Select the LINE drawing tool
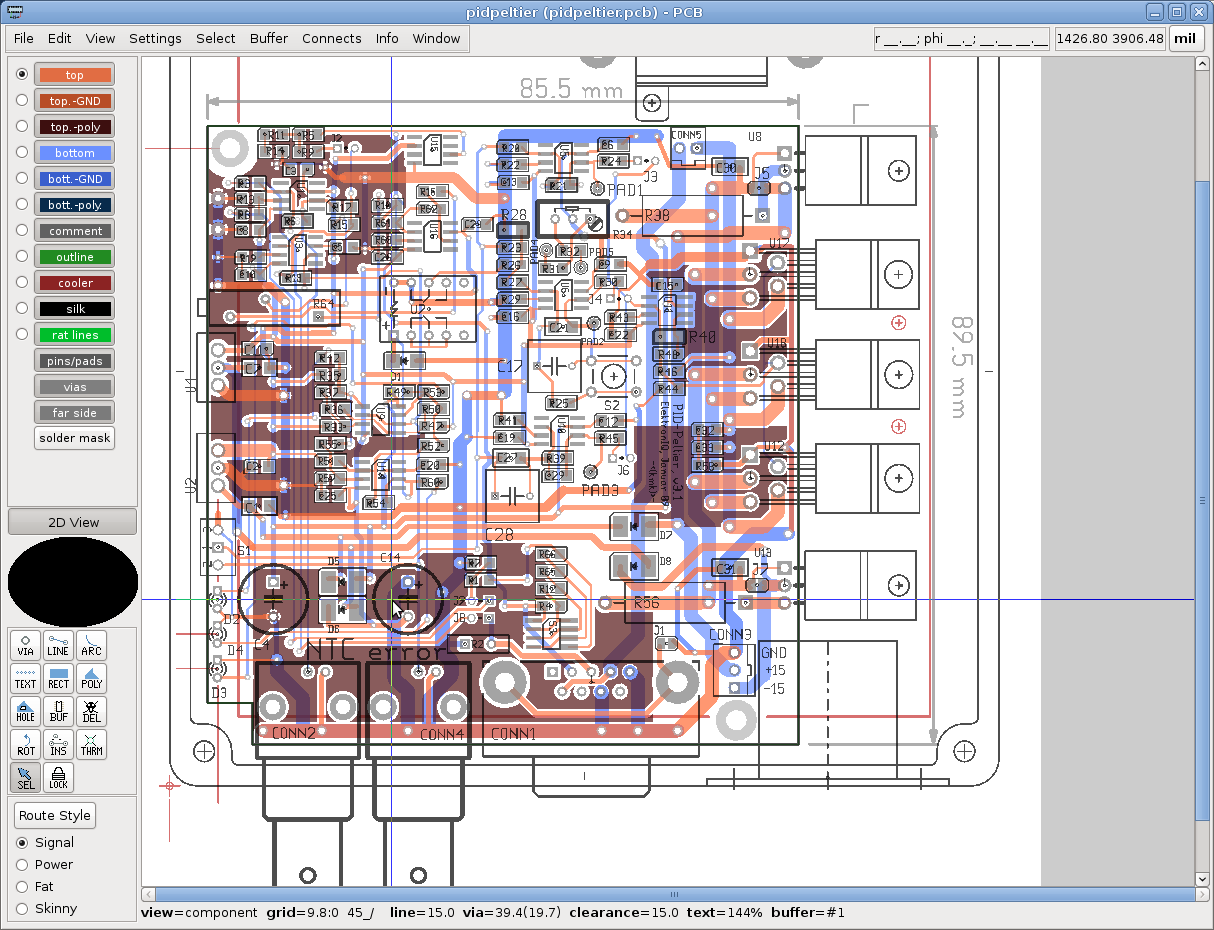The width and height of the screenshot is (1214, 930). [58, 646]
